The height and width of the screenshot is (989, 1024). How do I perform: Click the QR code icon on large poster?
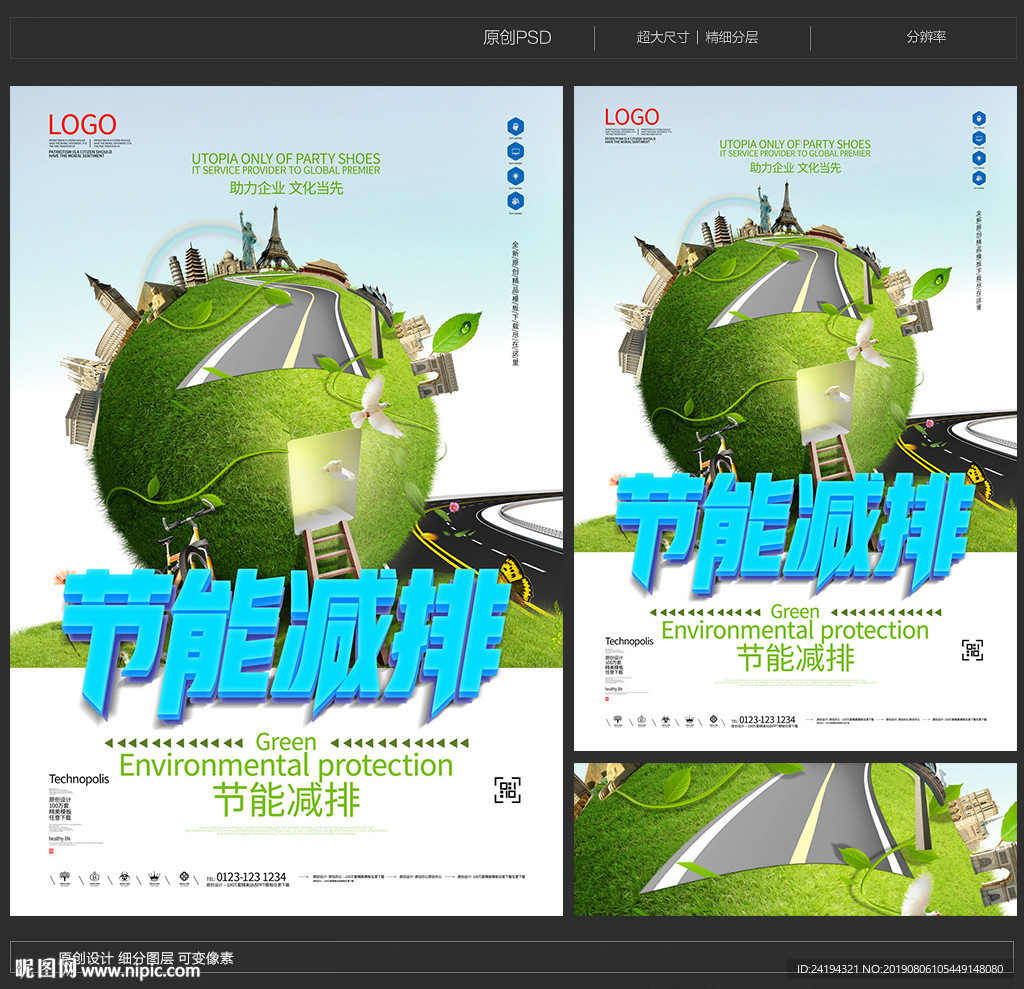[507, 790]
